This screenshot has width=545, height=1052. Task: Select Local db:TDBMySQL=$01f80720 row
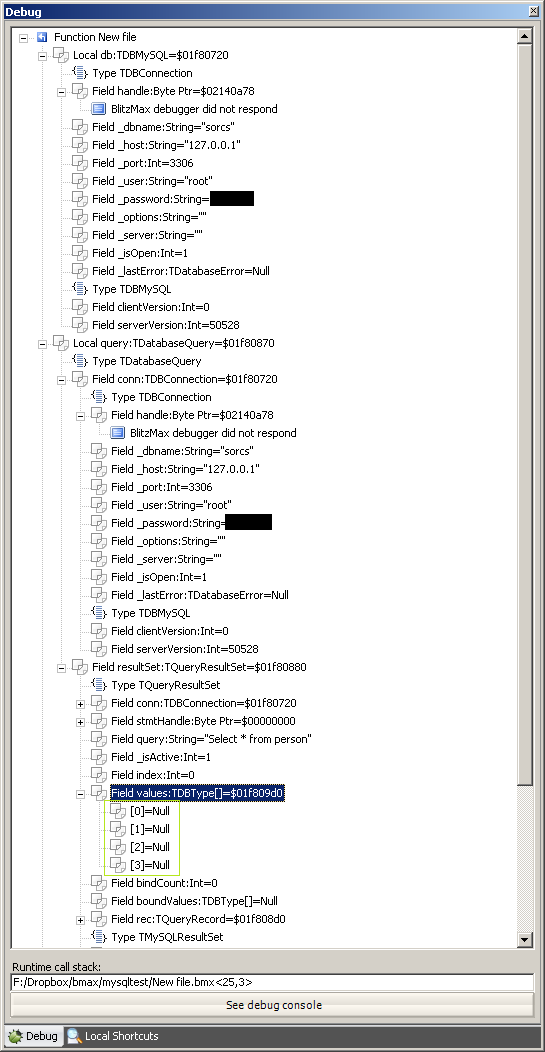[150, 55]
